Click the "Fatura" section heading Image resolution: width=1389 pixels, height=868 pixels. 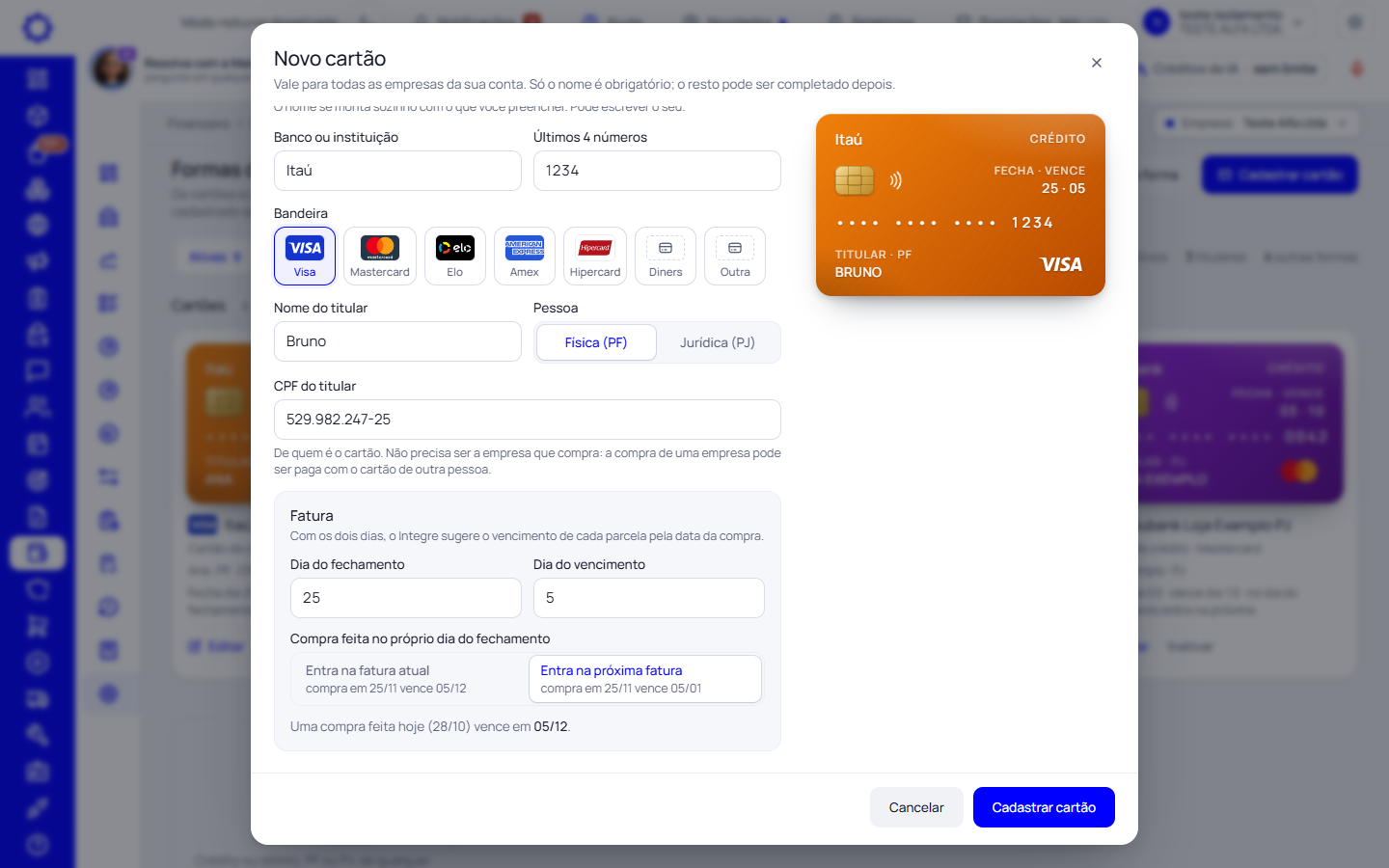[312, 516]
